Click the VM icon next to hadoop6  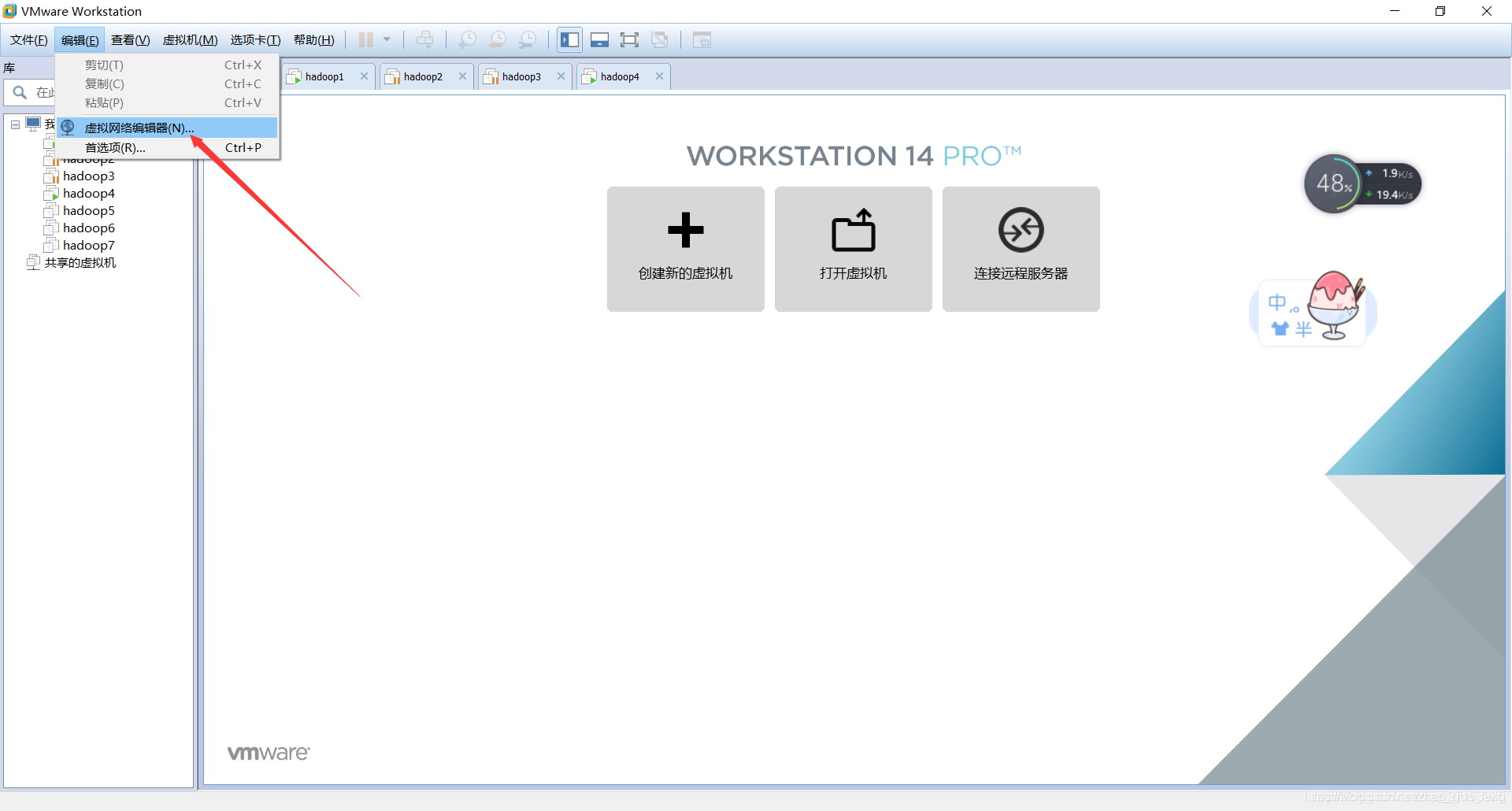tap(51, 228)
